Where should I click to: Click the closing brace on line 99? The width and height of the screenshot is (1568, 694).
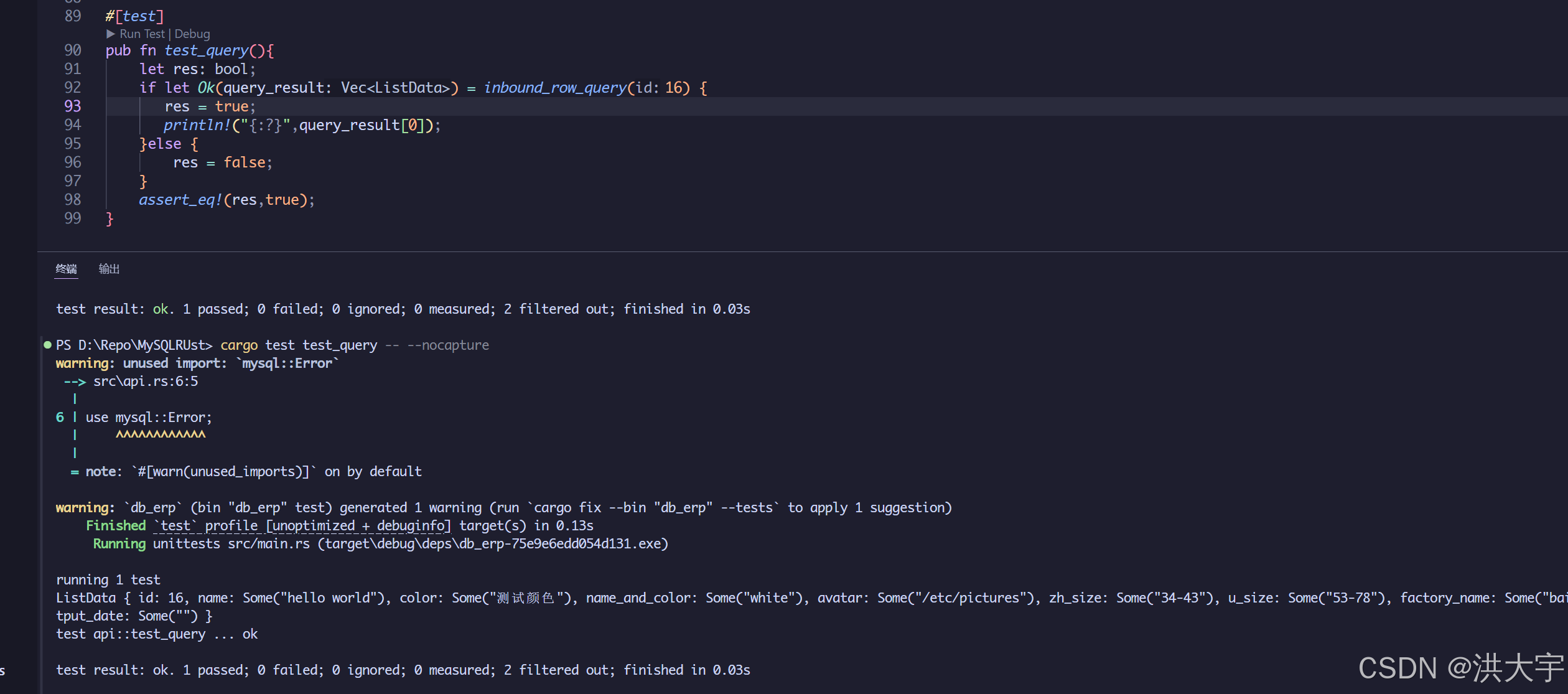coord(110,218)
